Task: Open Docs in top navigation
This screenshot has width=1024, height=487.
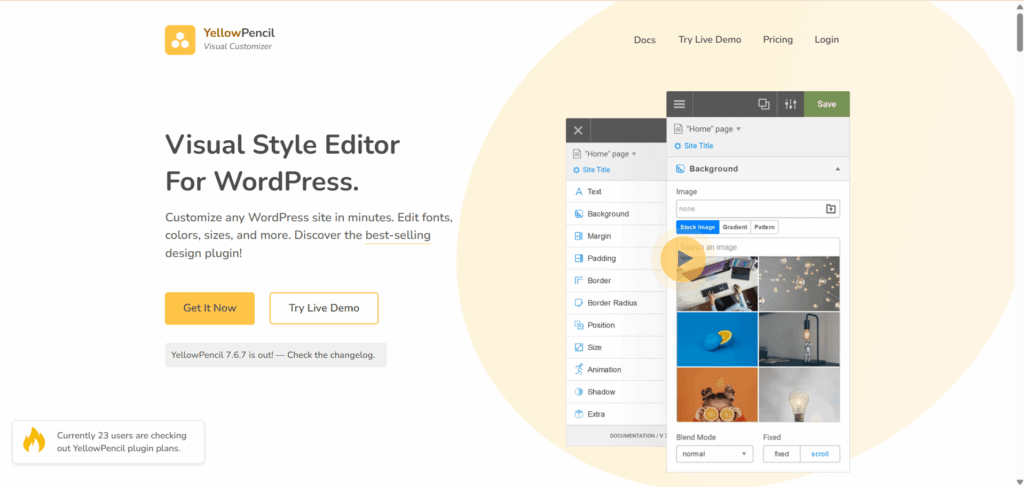Action: point(645,40)
